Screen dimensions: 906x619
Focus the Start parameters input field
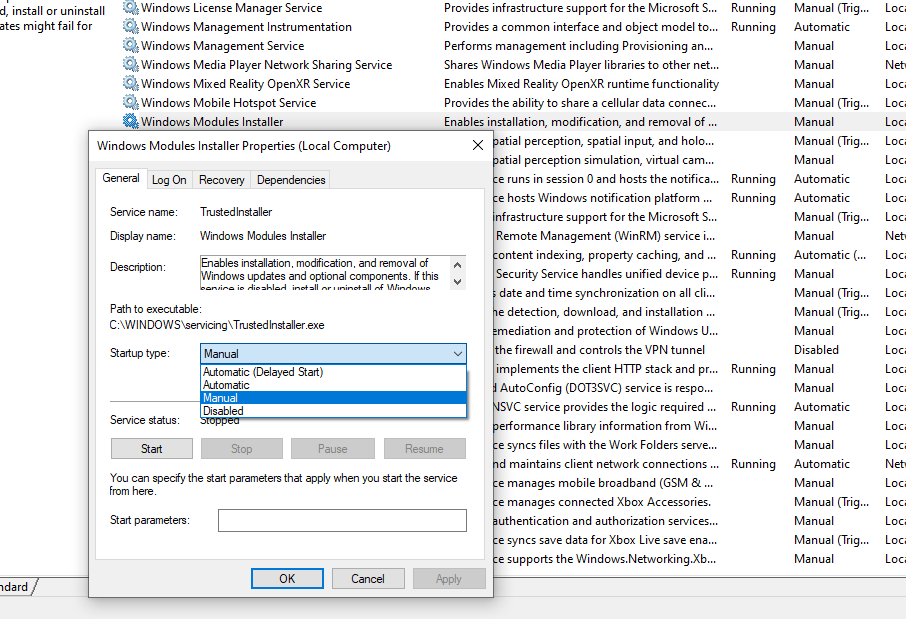(342, 520)
